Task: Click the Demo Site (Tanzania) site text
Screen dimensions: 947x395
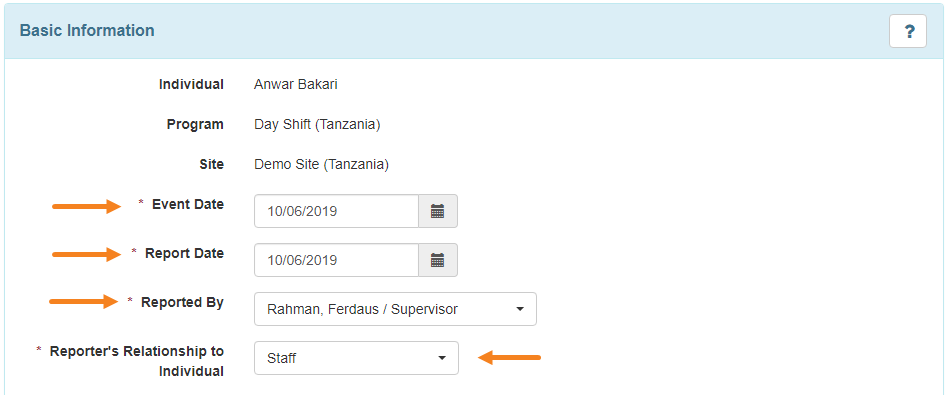Action: point(321,164)
